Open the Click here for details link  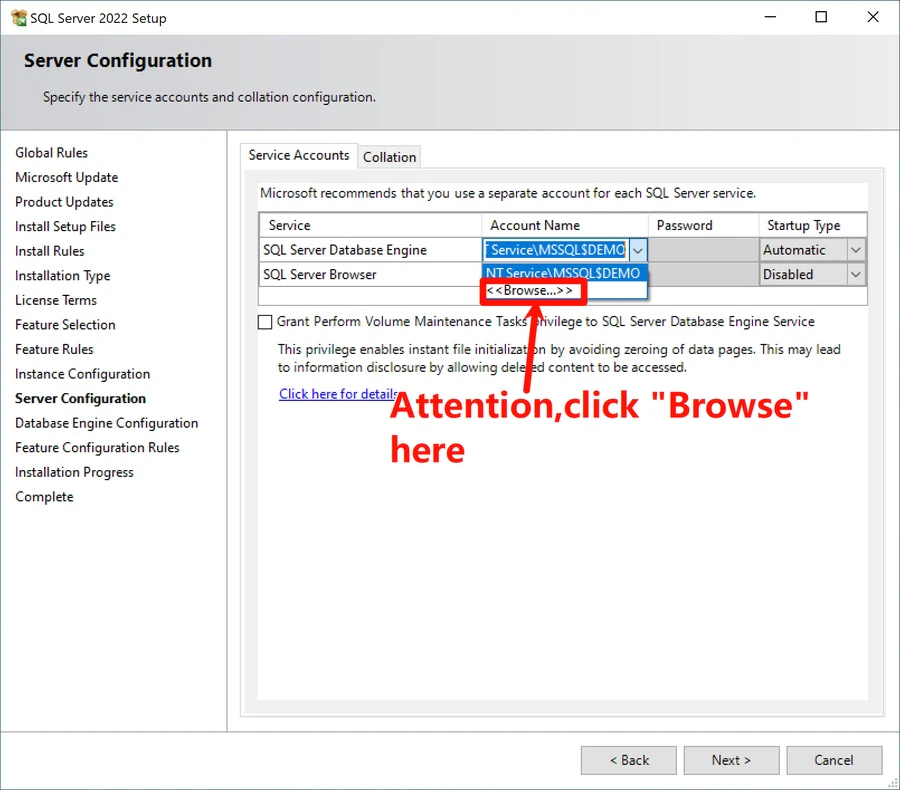[338, 394]
